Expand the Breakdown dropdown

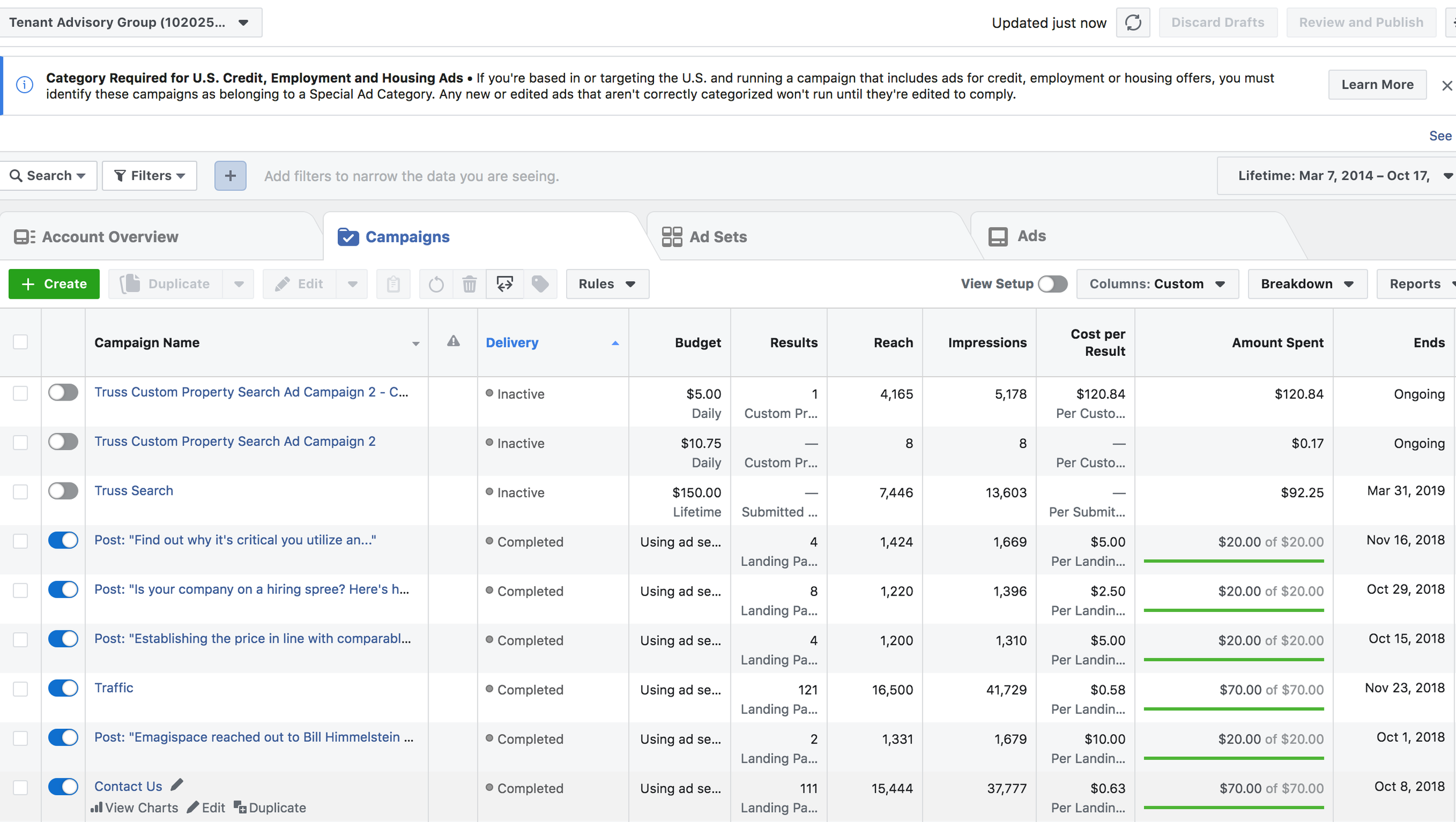[1307, 284]
